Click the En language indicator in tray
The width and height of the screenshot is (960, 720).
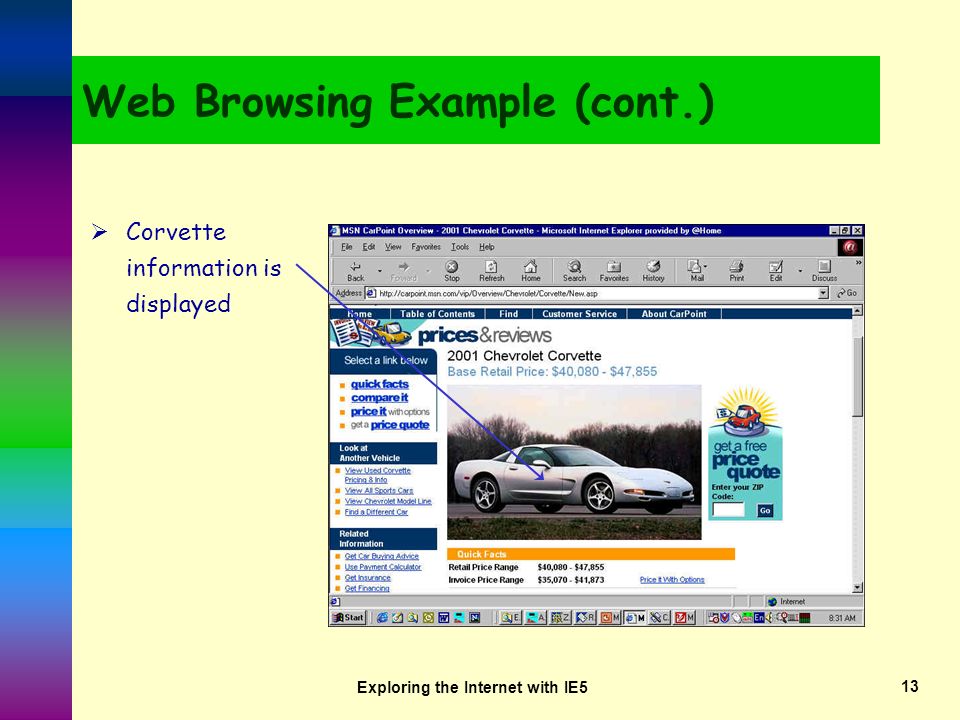click(759, 618)
